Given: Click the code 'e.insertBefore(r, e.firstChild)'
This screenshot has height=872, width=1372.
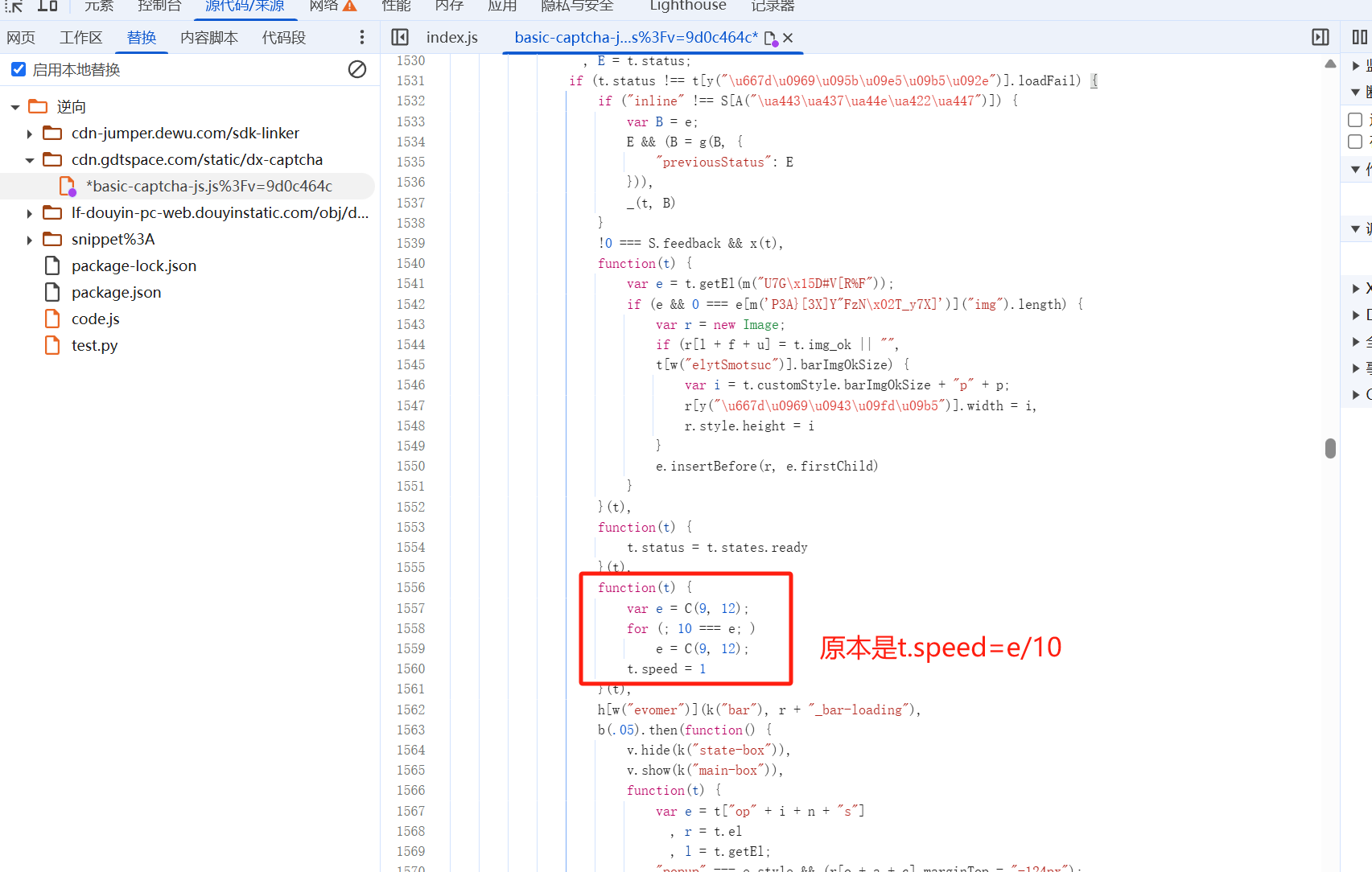Looking at the screenshot, I should pyautogui.click(x=767, y=467).
